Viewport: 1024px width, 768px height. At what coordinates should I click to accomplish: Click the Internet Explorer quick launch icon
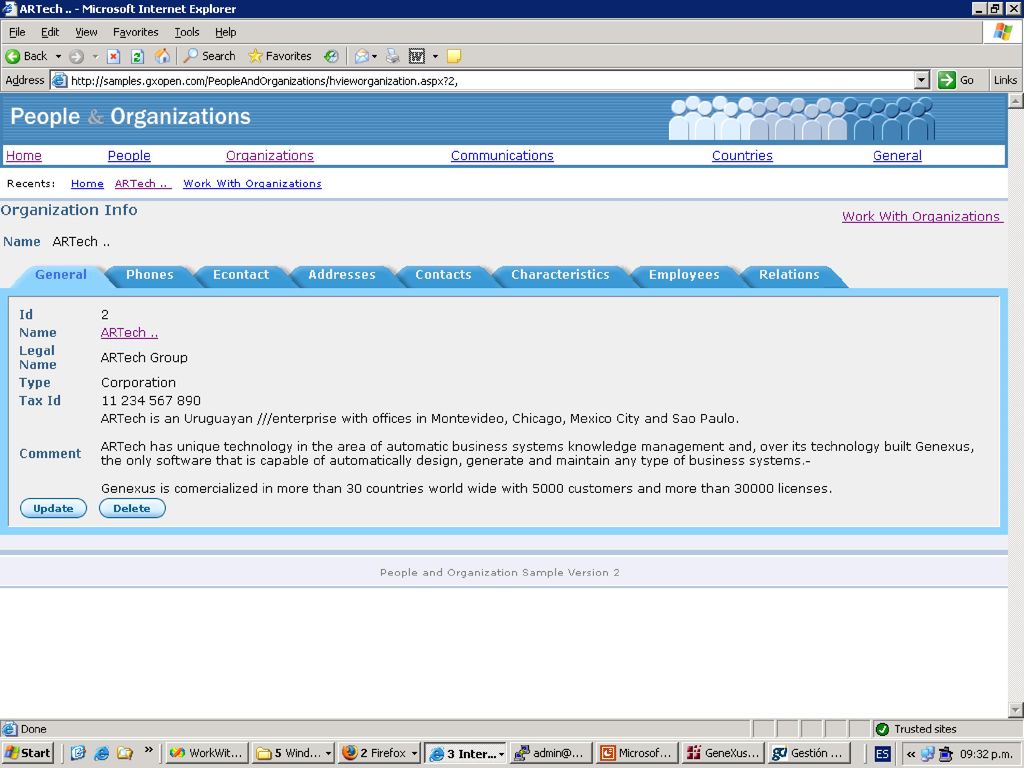click(x=101, y=753)
